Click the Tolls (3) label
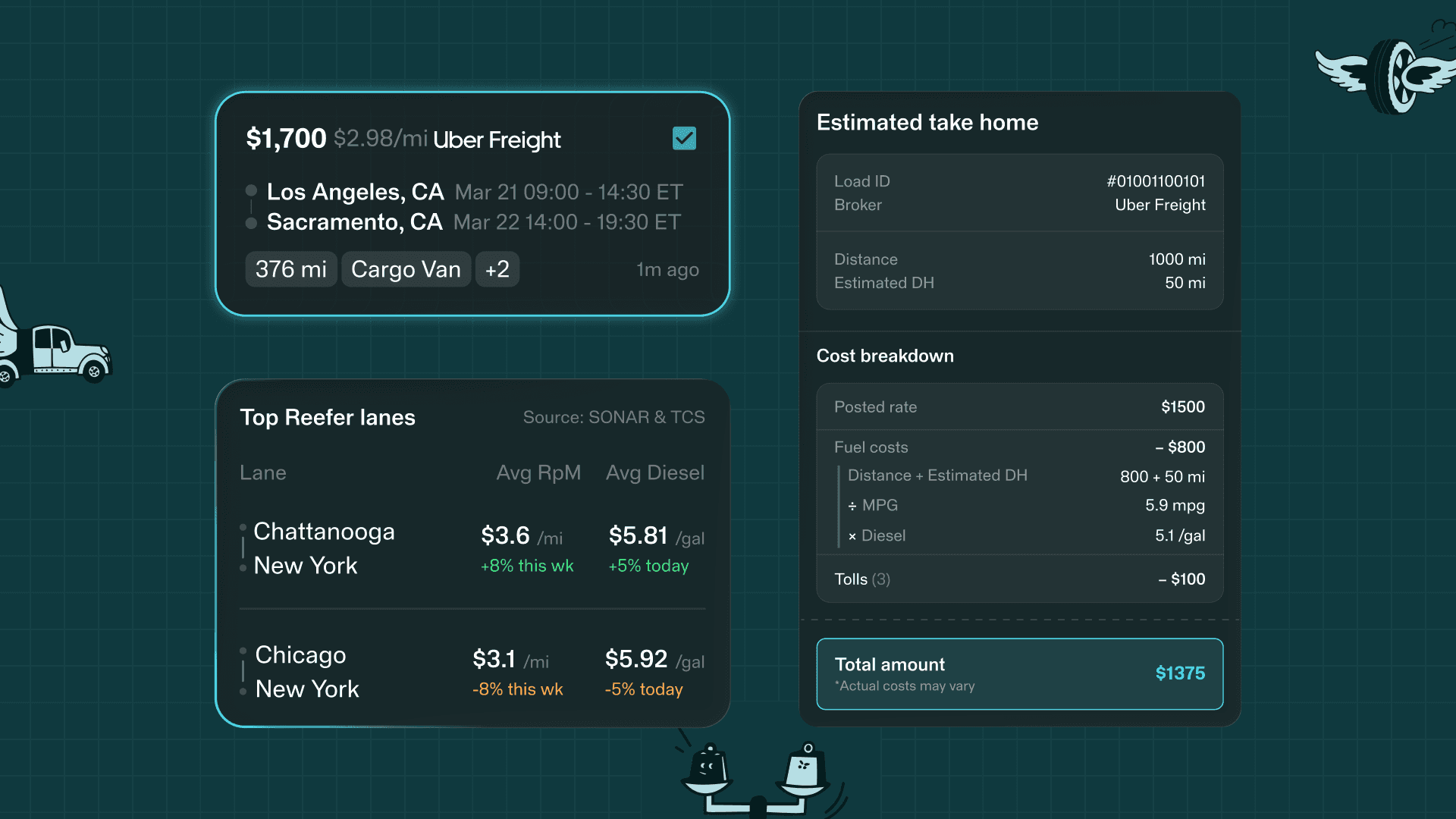 tap(862, 580)
